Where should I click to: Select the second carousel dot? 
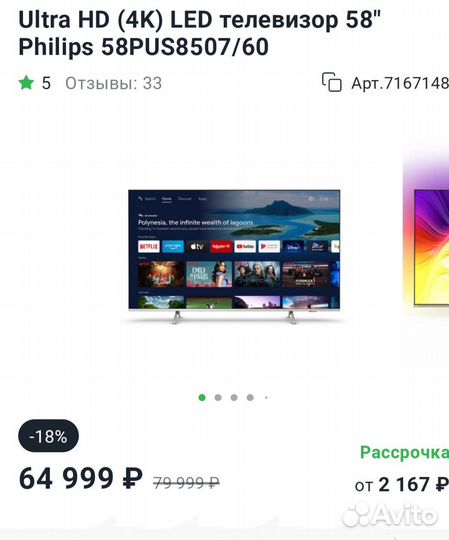click(x=218, y=398)
